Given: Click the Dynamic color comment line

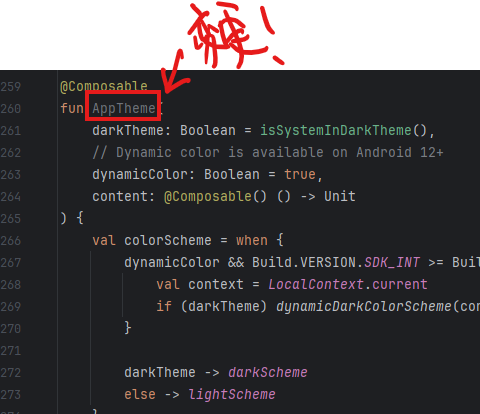Looking at the screenshot, I should click(x=268, y=152).
